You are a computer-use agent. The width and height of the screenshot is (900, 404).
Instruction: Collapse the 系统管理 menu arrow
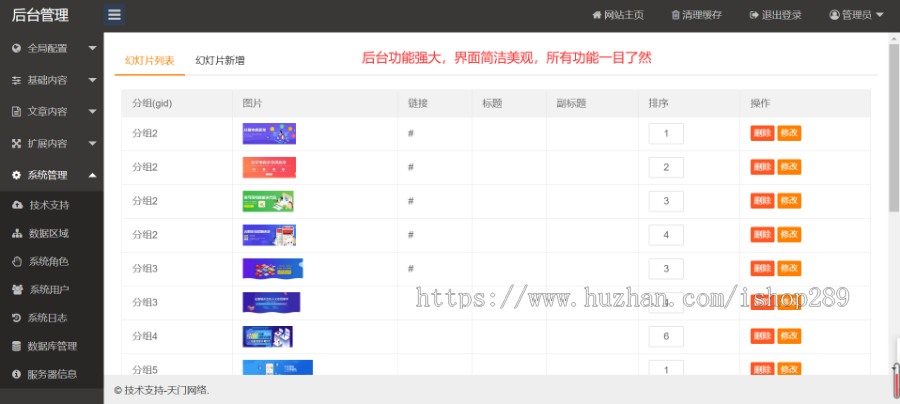(x=92, y=175)
